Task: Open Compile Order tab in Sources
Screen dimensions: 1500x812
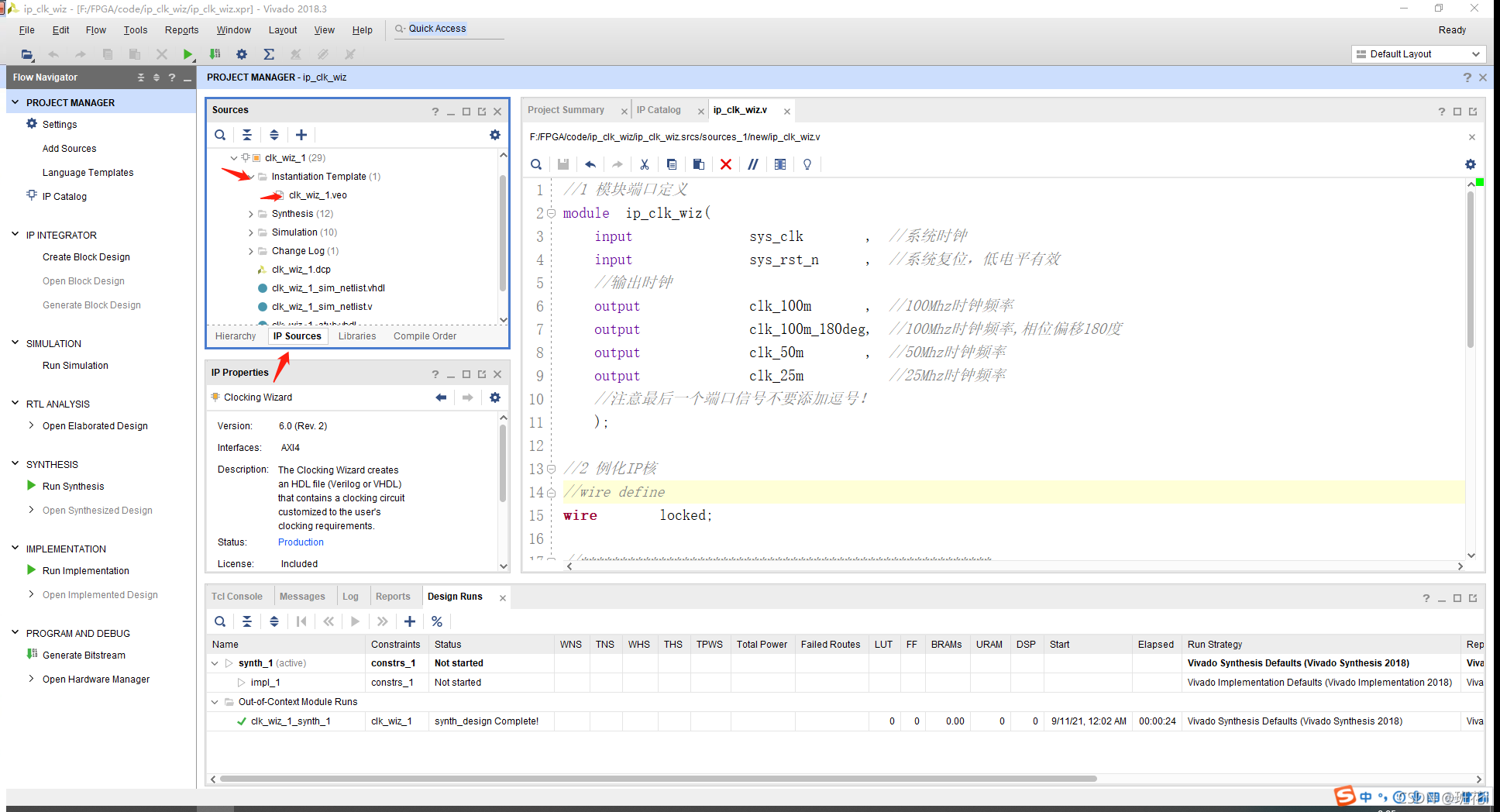Action: click(x=425, y=336)
